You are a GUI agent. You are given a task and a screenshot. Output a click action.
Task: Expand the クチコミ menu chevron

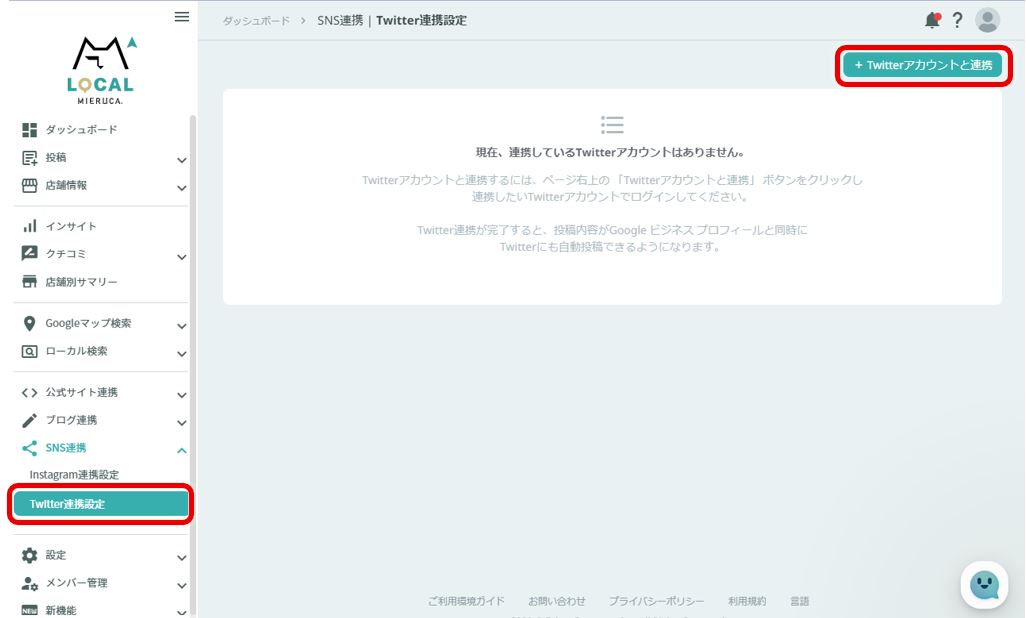[182, 257]
